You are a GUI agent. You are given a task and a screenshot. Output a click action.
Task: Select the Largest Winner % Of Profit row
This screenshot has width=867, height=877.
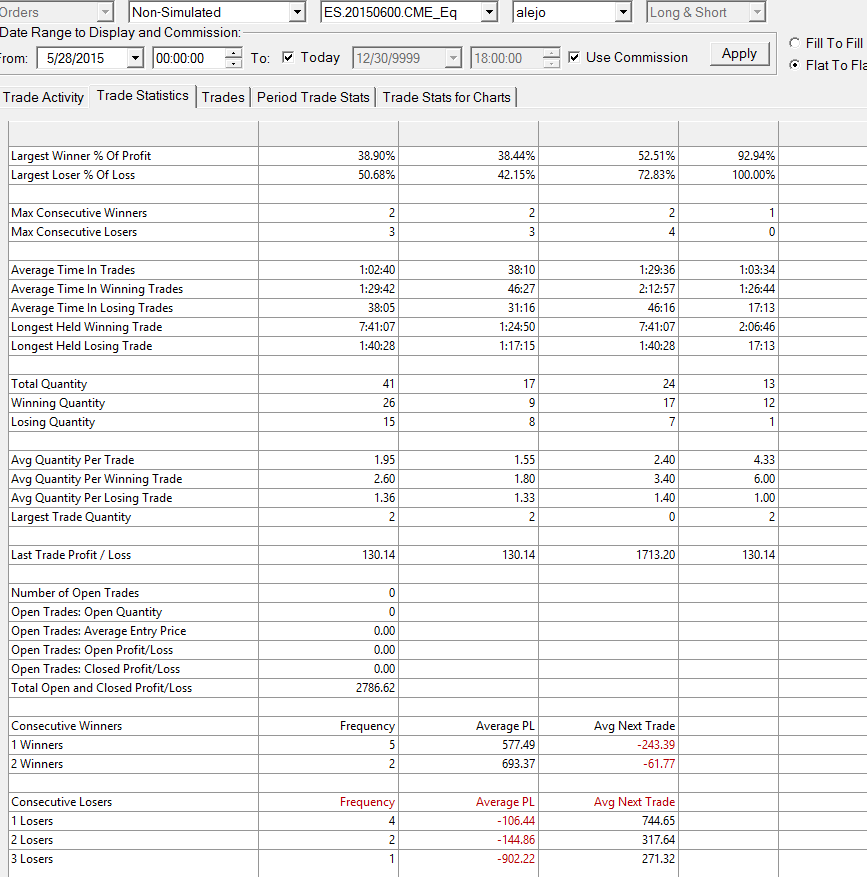click(x=393, y=156)
